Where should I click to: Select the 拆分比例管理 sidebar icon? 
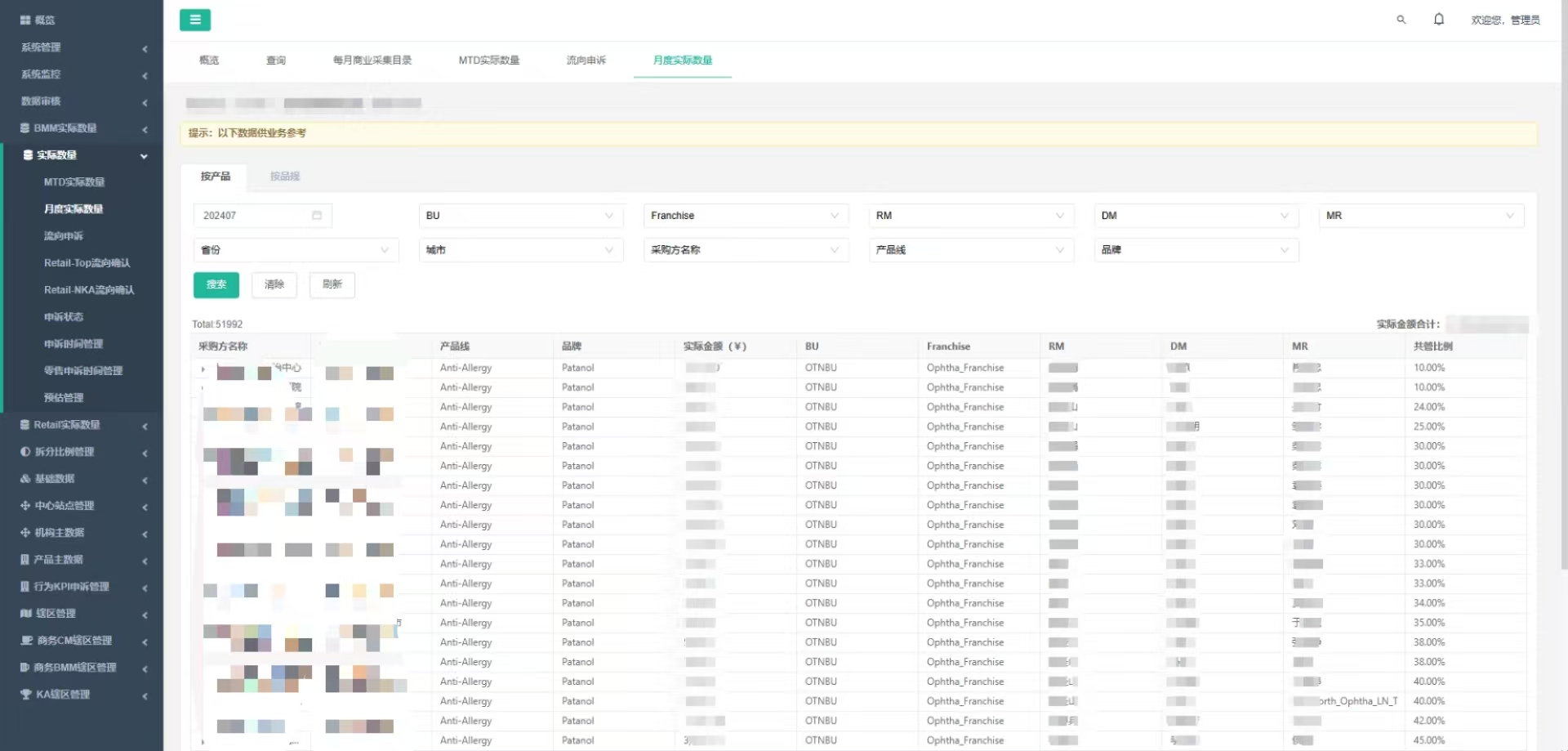click(24, 451)
